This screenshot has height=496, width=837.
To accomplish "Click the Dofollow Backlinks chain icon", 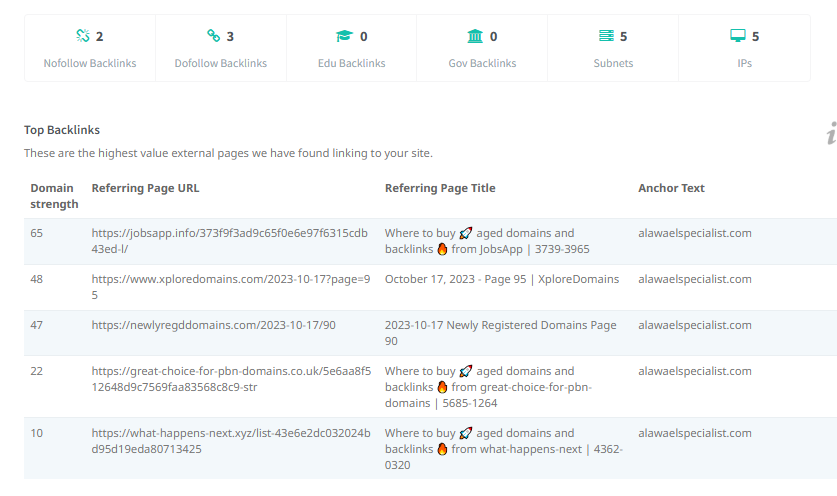I will click(214, 36).
